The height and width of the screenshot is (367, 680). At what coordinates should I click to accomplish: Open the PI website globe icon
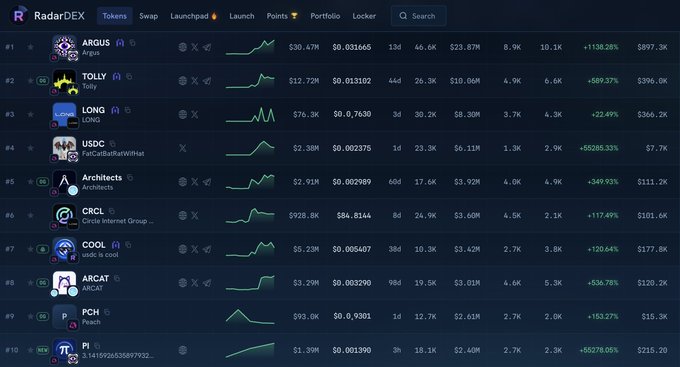click(x=183, y=350)
